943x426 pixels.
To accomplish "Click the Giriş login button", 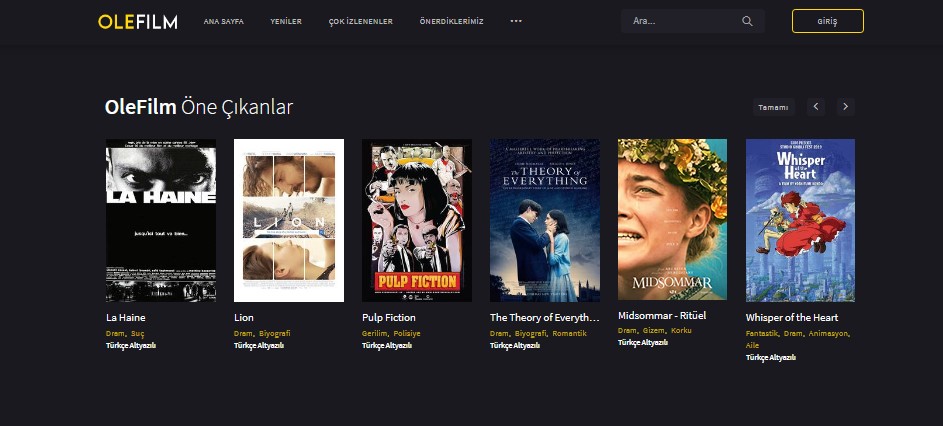I will pos(828,21).
